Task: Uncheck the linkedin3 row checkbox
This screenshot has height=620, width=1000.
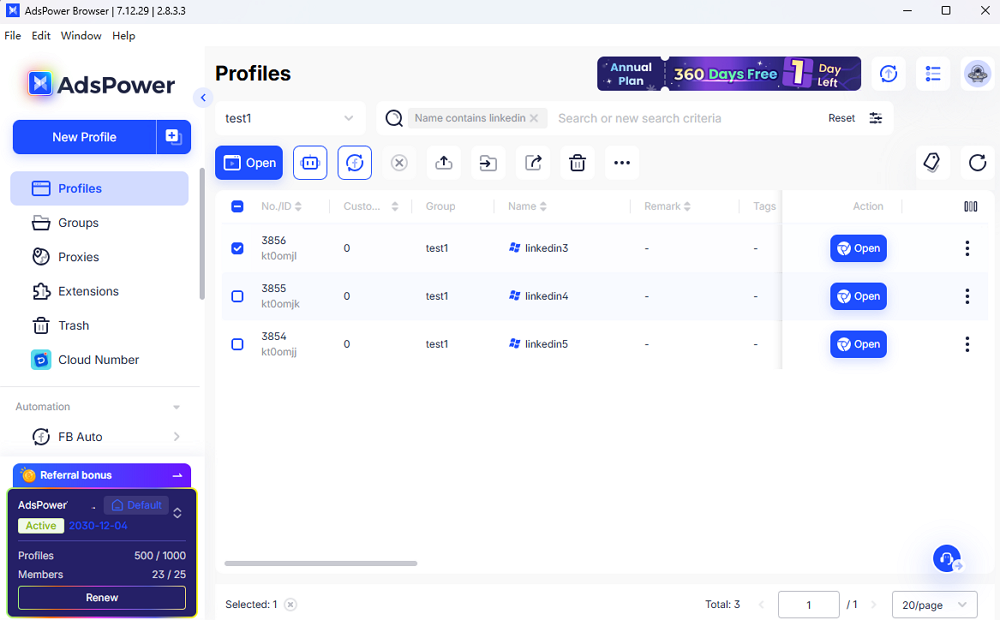Action: (x=237, y=248)
